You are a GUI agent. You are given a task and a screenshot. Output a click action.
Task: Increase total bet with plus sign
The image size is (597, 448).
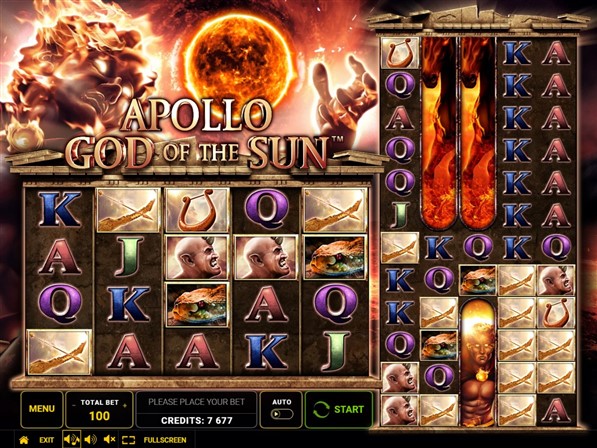coord(125,406)
